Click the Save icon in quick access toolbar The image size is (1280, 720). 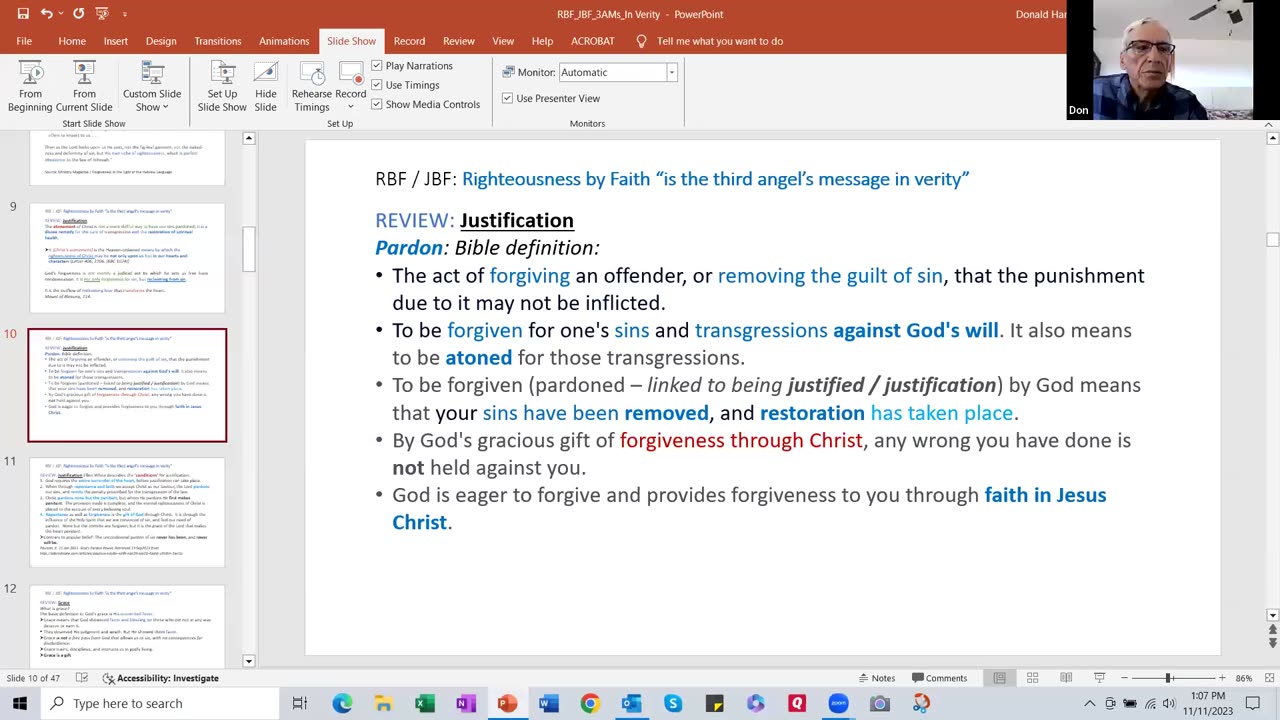tap(22, 14)
